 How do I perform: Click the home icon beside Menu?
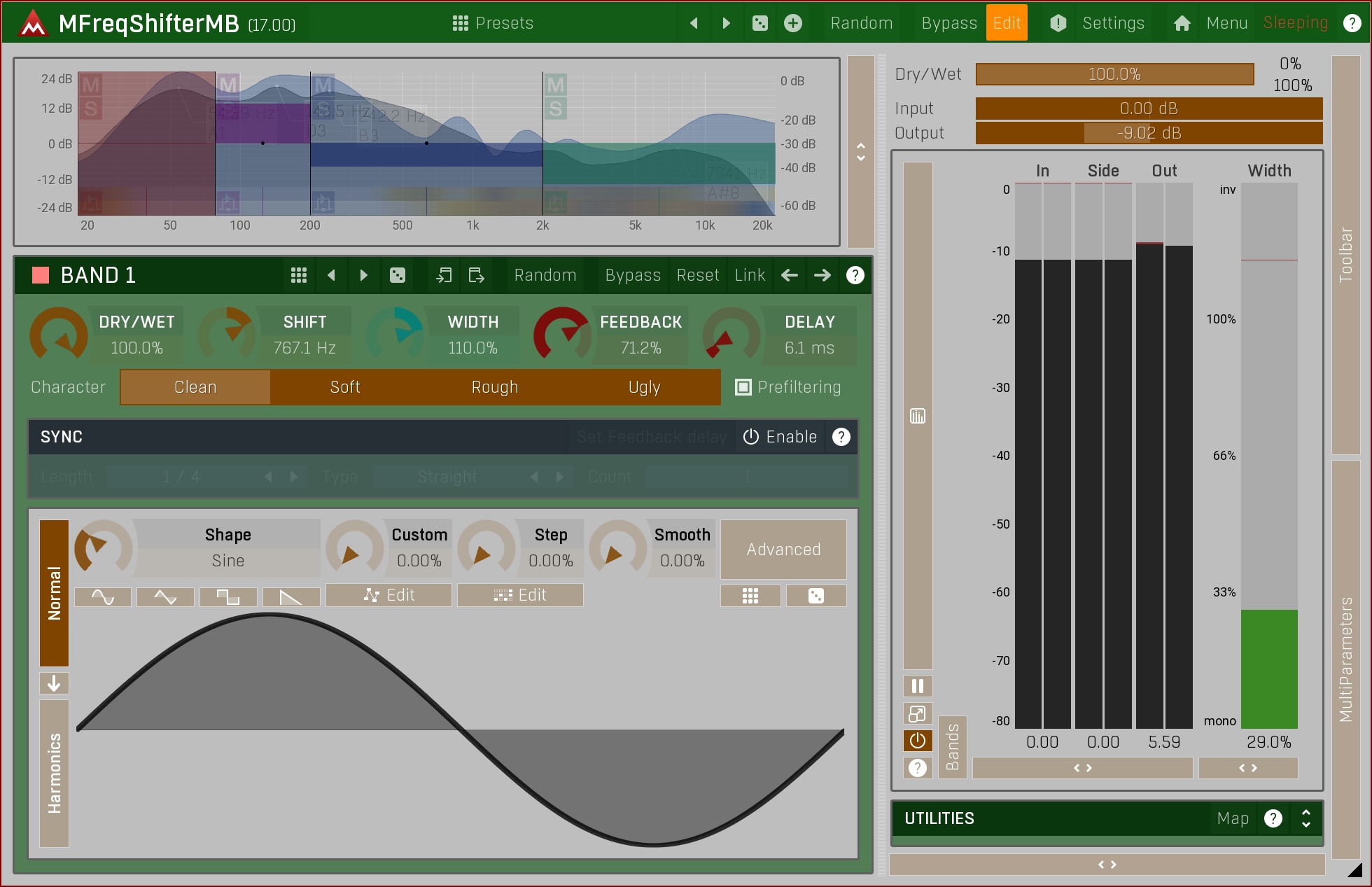click(1182, 23)
